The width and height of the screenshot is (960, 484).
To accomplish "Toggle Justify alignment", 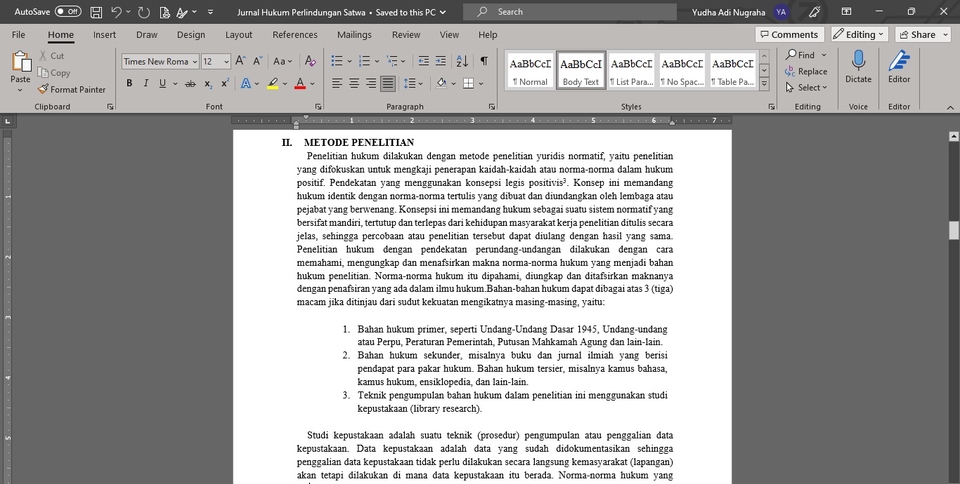I will pyautogui.click(x=388, y=84).
